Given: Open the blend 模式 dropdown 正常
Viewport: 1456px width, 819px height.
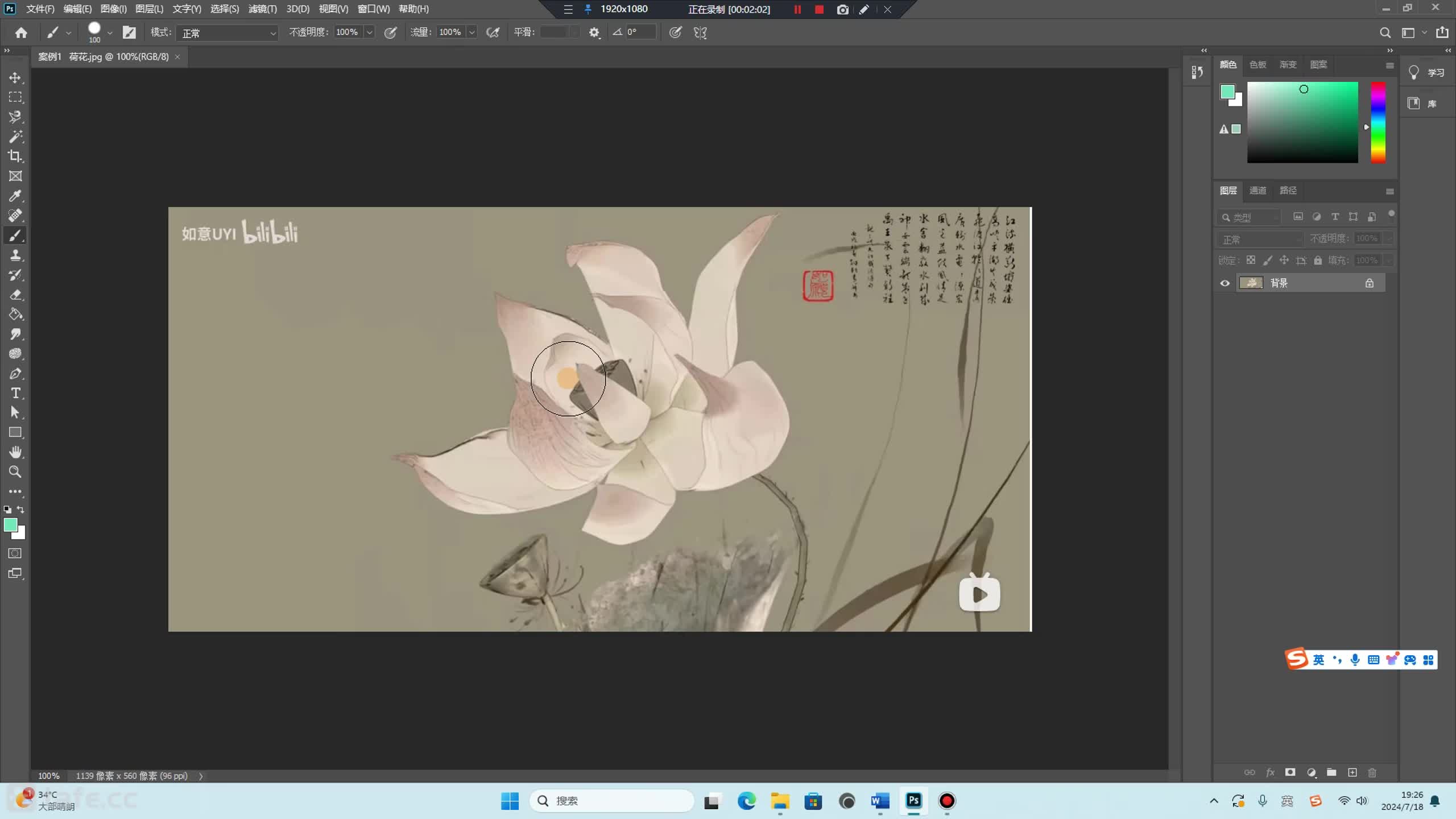Looking at the screenshot, I should click(x=227, y=33).
